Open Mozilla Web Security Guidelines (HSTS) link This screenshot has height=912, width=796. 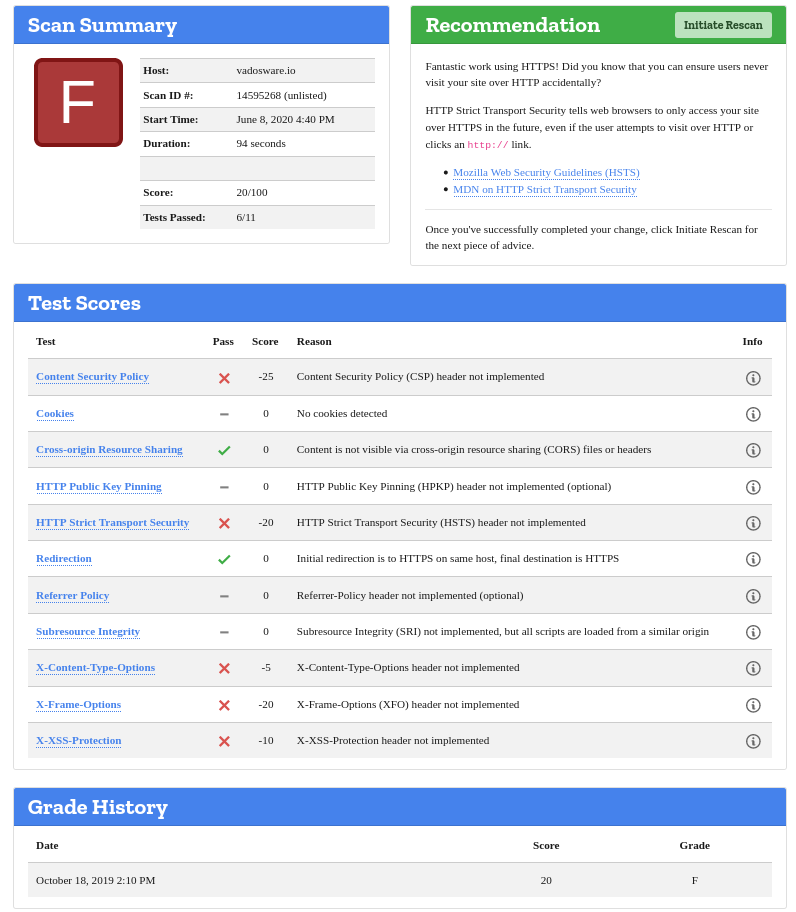(546, 172)
